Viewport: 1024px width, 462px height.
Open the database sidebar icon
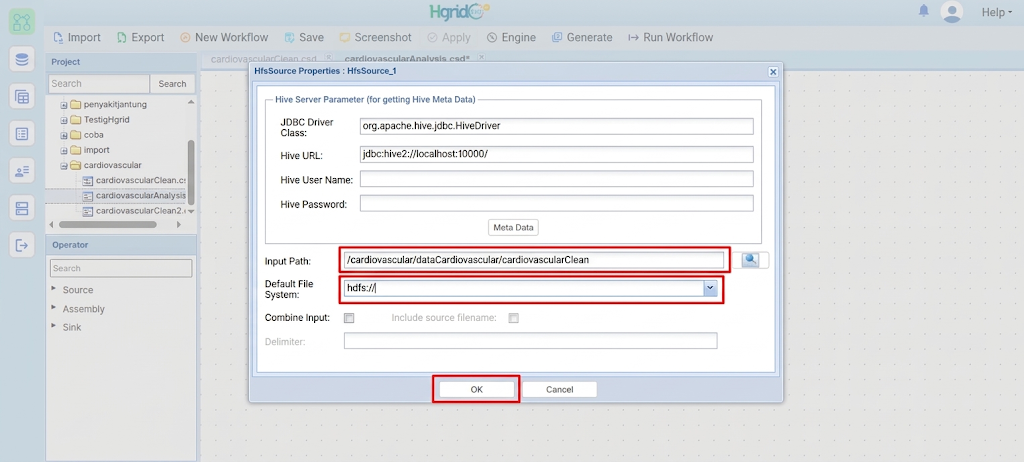click(22, 60)
